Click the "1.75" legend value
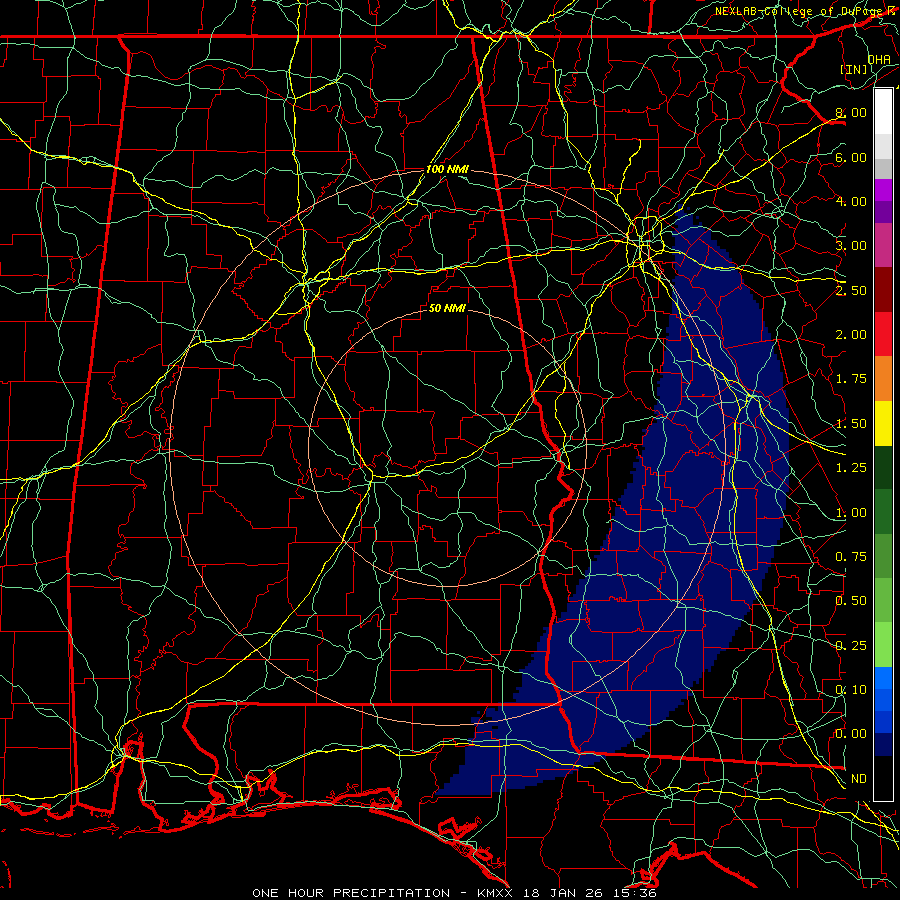The height and width of the screenshot is (900, 900). pos(851,379)
